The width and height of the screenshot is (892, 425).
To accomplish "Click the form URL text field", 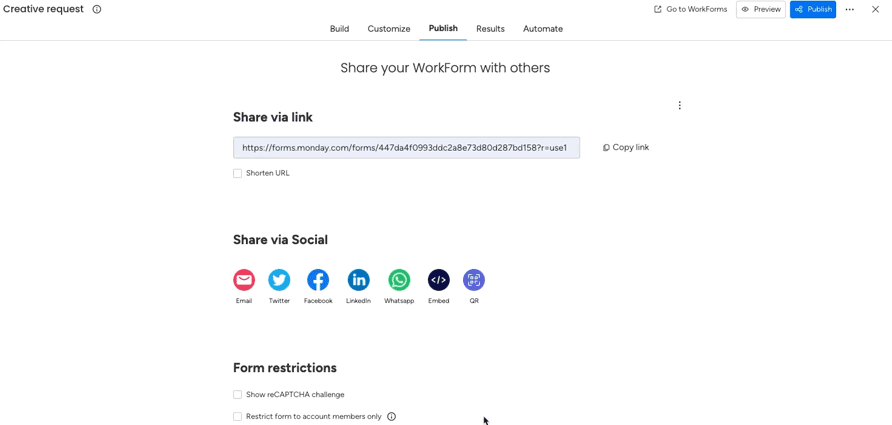I will click(x=406, y=148).
